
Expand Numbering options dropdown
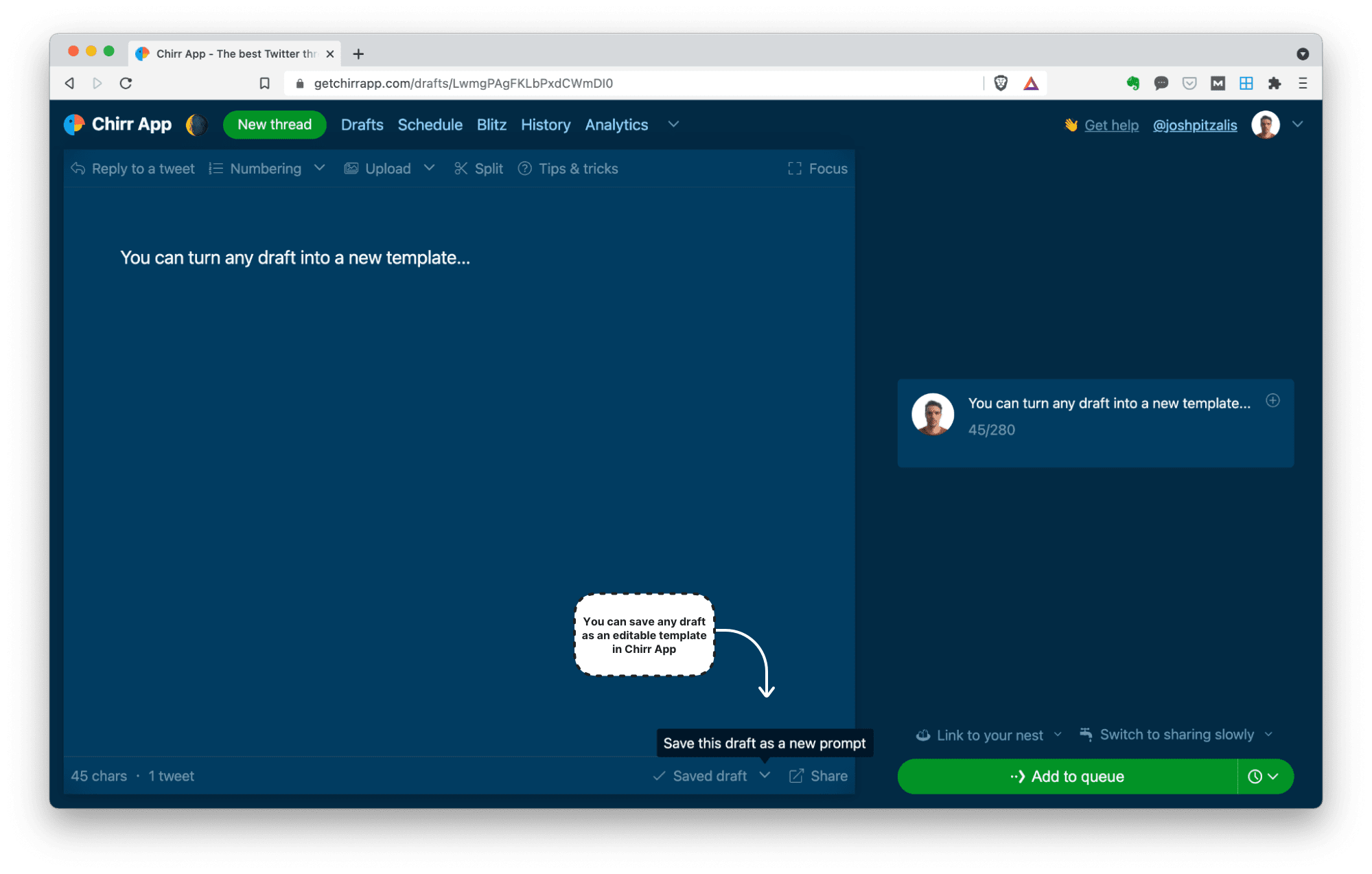pos(319,168)
